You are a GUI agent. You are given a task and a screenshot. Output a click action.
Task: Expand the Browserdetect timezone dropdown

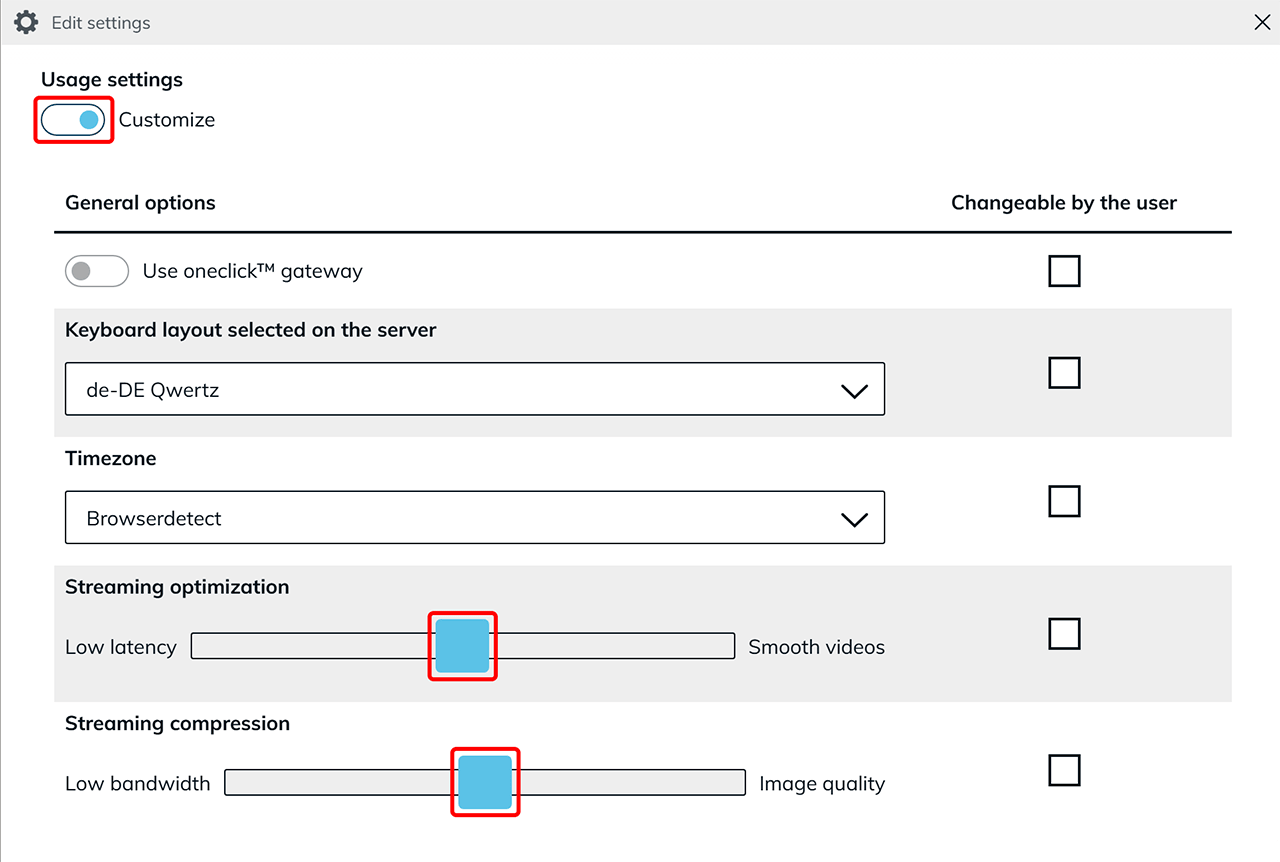click(x=475, y=517)
